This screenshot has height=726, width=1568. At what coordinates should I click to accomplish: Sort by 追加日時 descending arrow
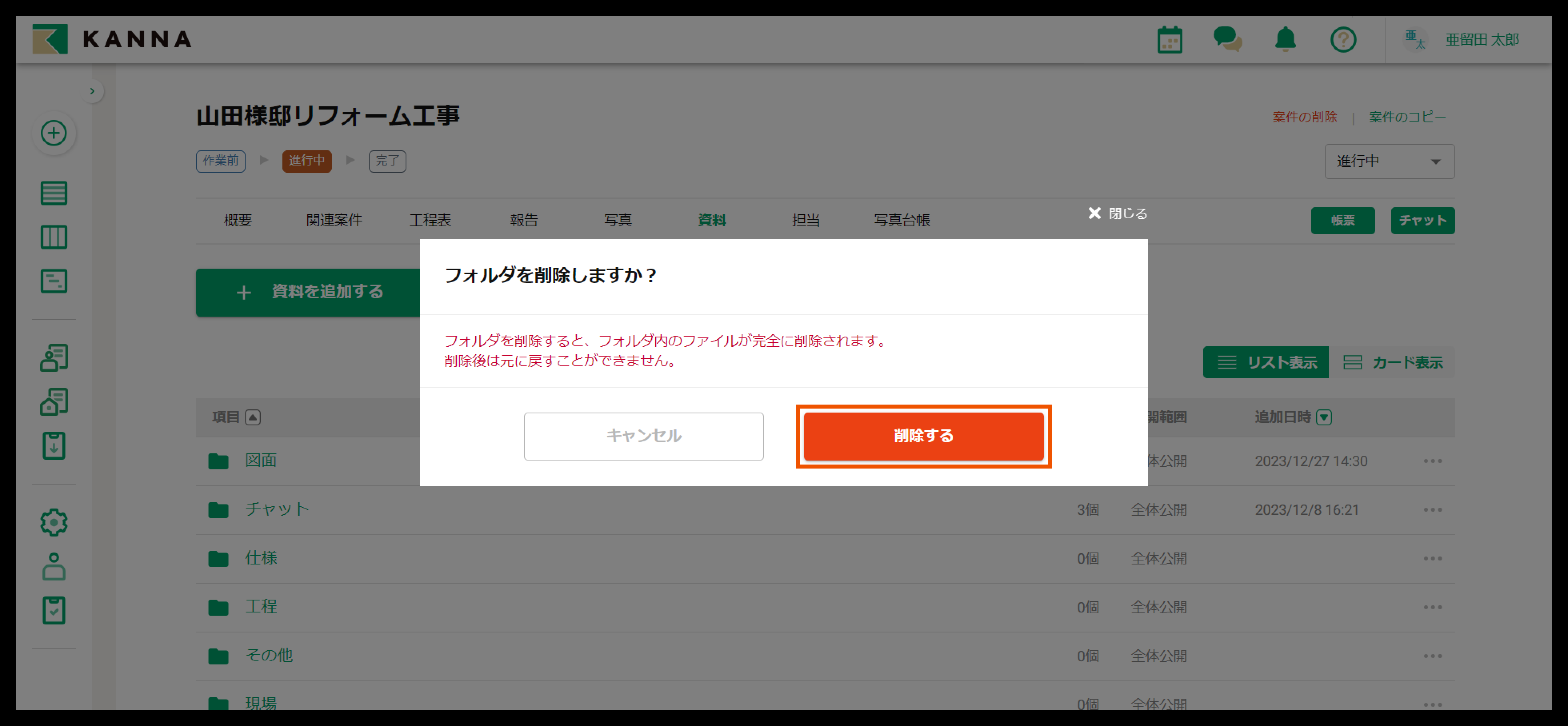(x=1323, y=417)
